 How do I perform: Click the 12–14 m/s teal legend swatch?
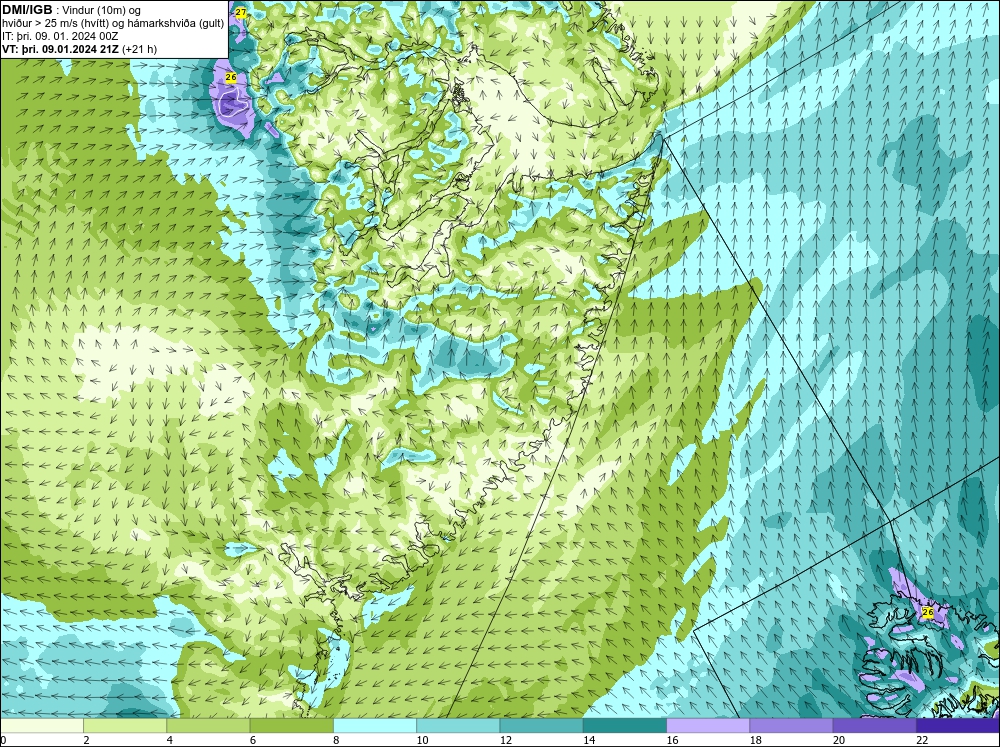tap(541, 726)
